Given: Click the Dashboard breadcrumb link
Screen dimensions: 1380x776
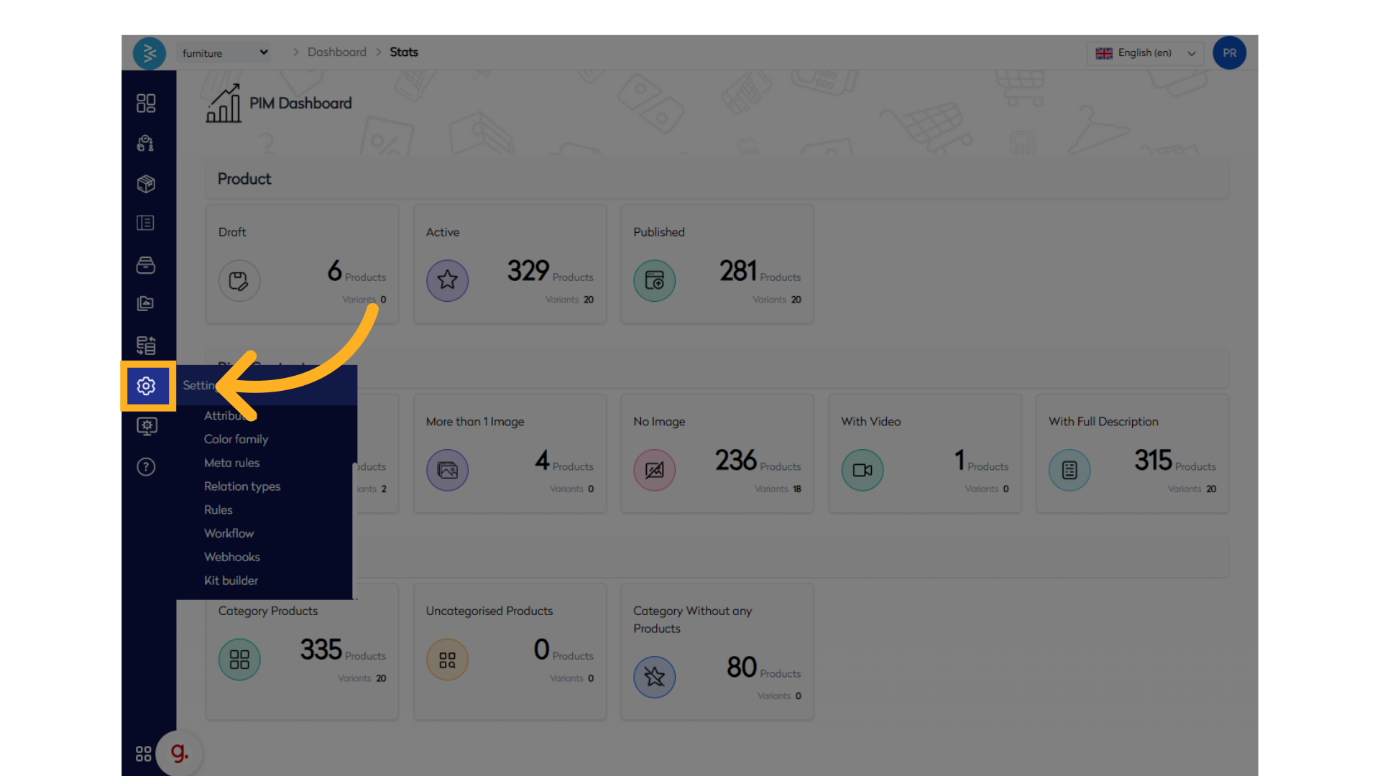Looking at the screenshot, I should [337, 52].
